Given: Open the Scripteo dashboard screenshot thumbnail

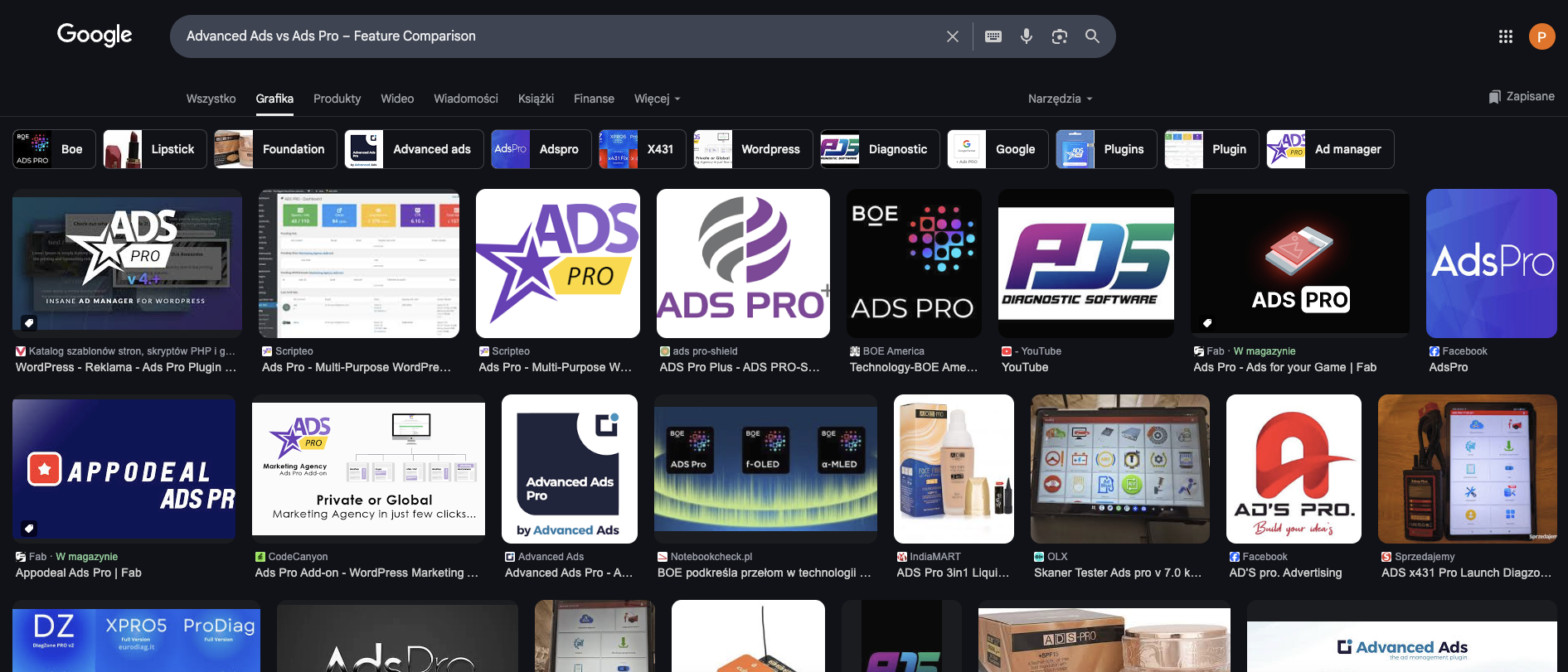Looking at the screenshot, I should [358, 263].
